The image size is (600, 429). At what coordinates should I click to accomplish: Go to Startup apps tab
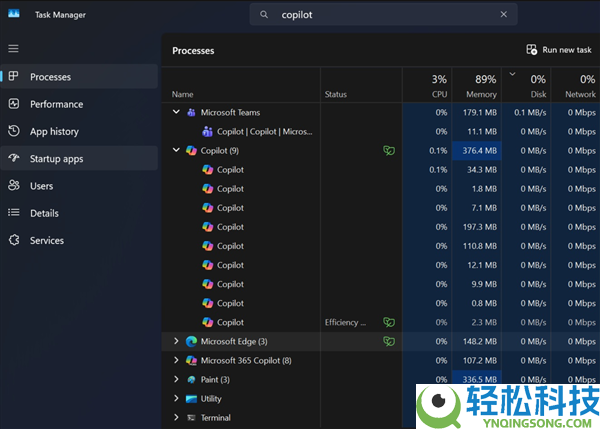(79, 158)
